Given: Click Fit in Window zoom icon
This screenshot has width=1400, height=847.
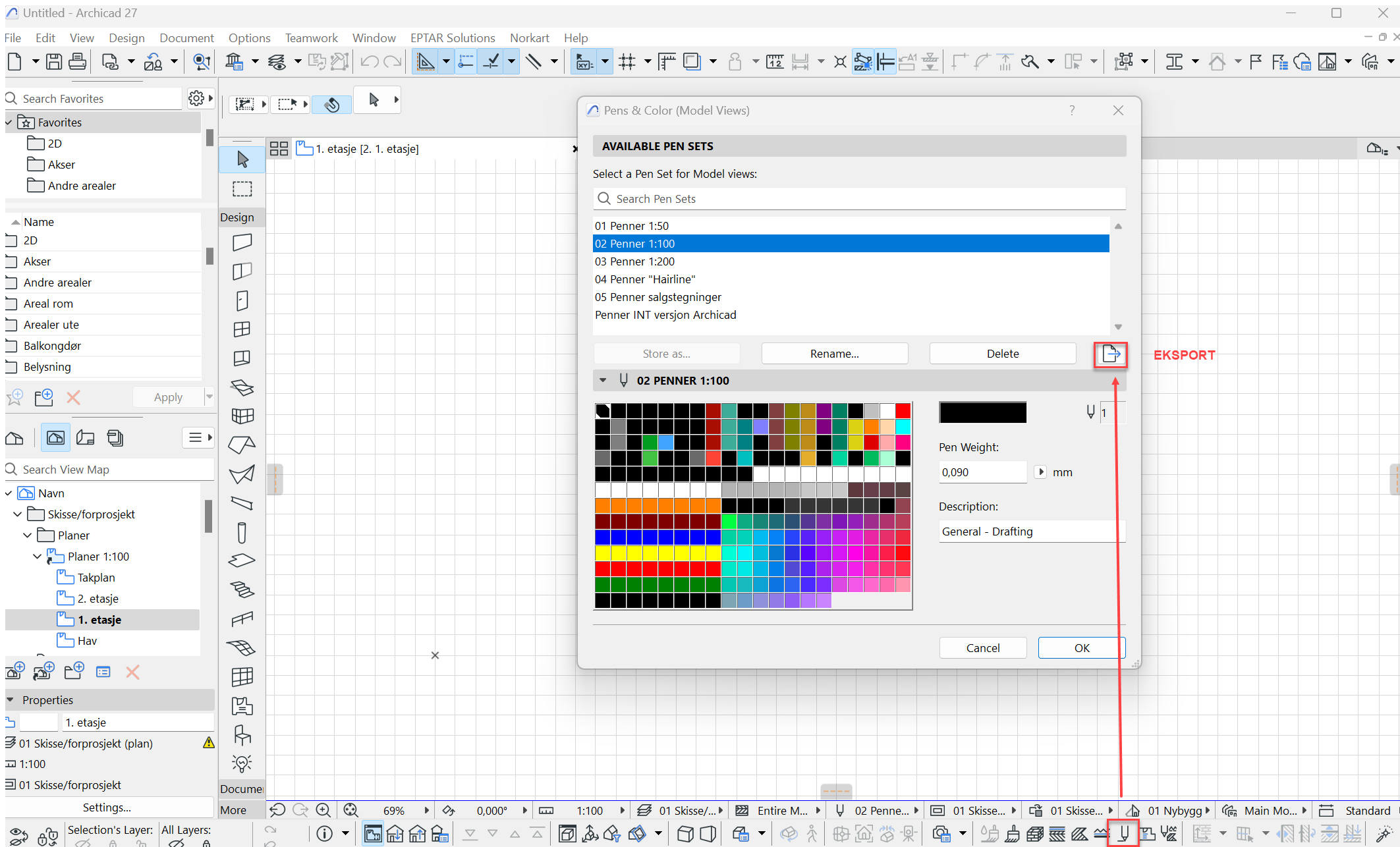Looking at the screenshot, I should tap(351, 810).
